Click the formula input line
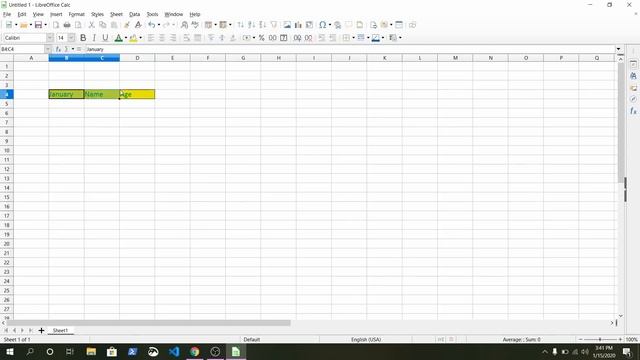 349,49
